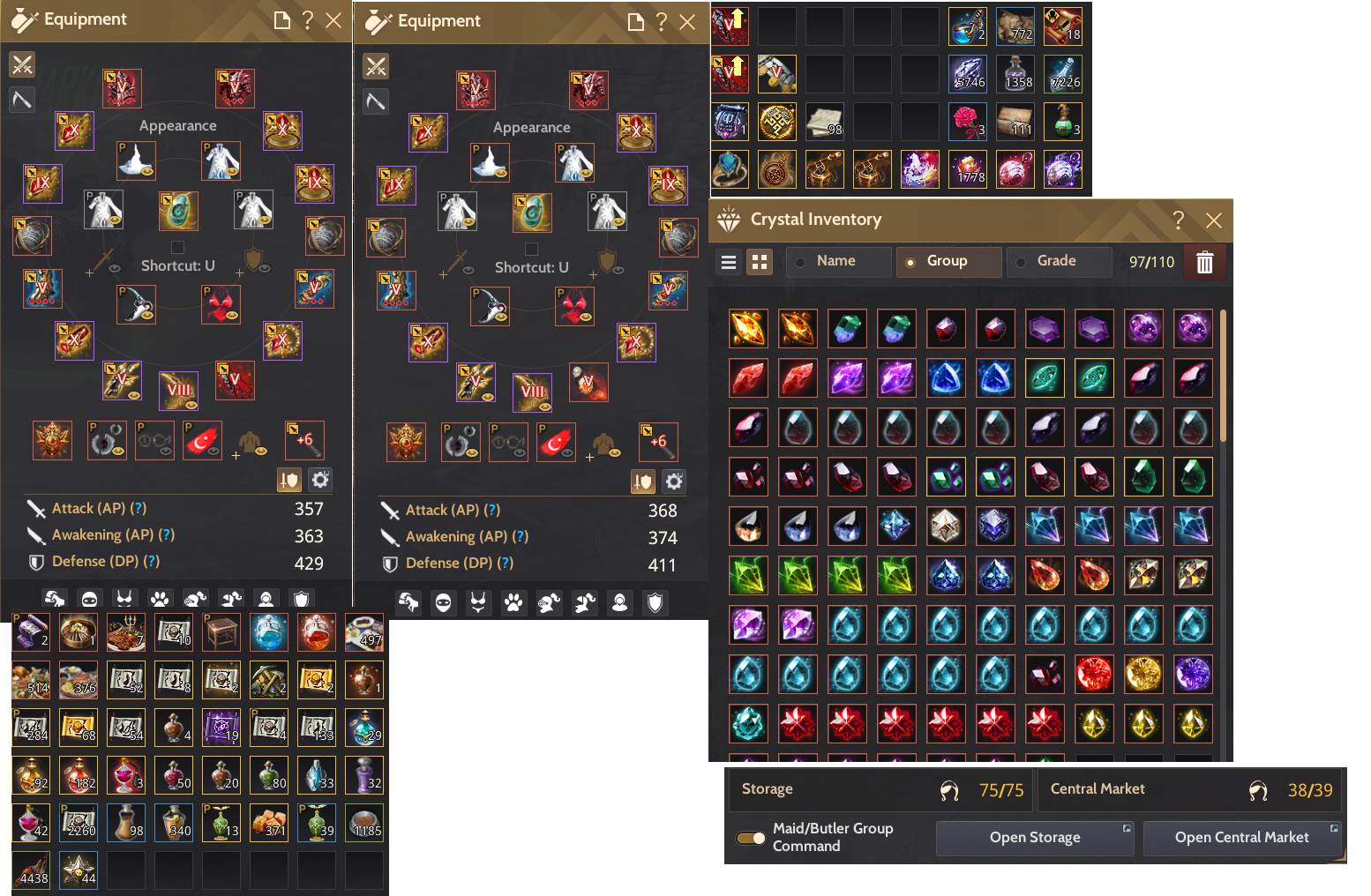This screenshot has height=896, width=1371.
Task: Click the Crystal Inventory scrollbar
Action: (1223, 375)
